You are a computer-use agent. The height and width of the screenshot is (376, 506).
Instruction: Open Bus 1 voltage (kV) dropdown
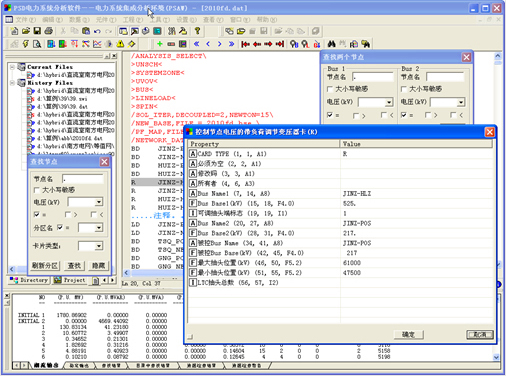coord(389,102)
